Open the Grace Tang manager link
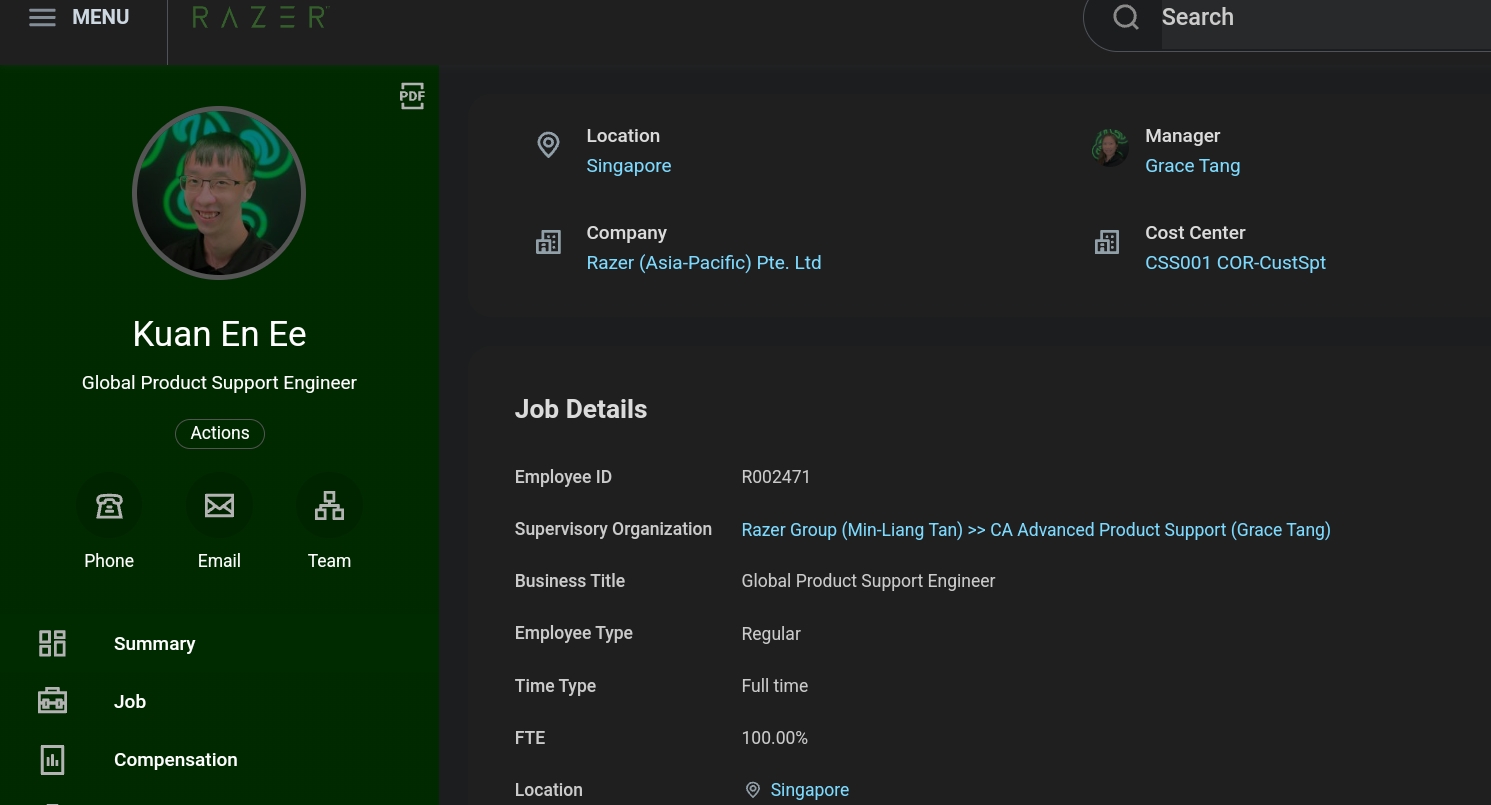This screenshot has width=1491, height=805. pyautogui.click(x=1193, y=166)
